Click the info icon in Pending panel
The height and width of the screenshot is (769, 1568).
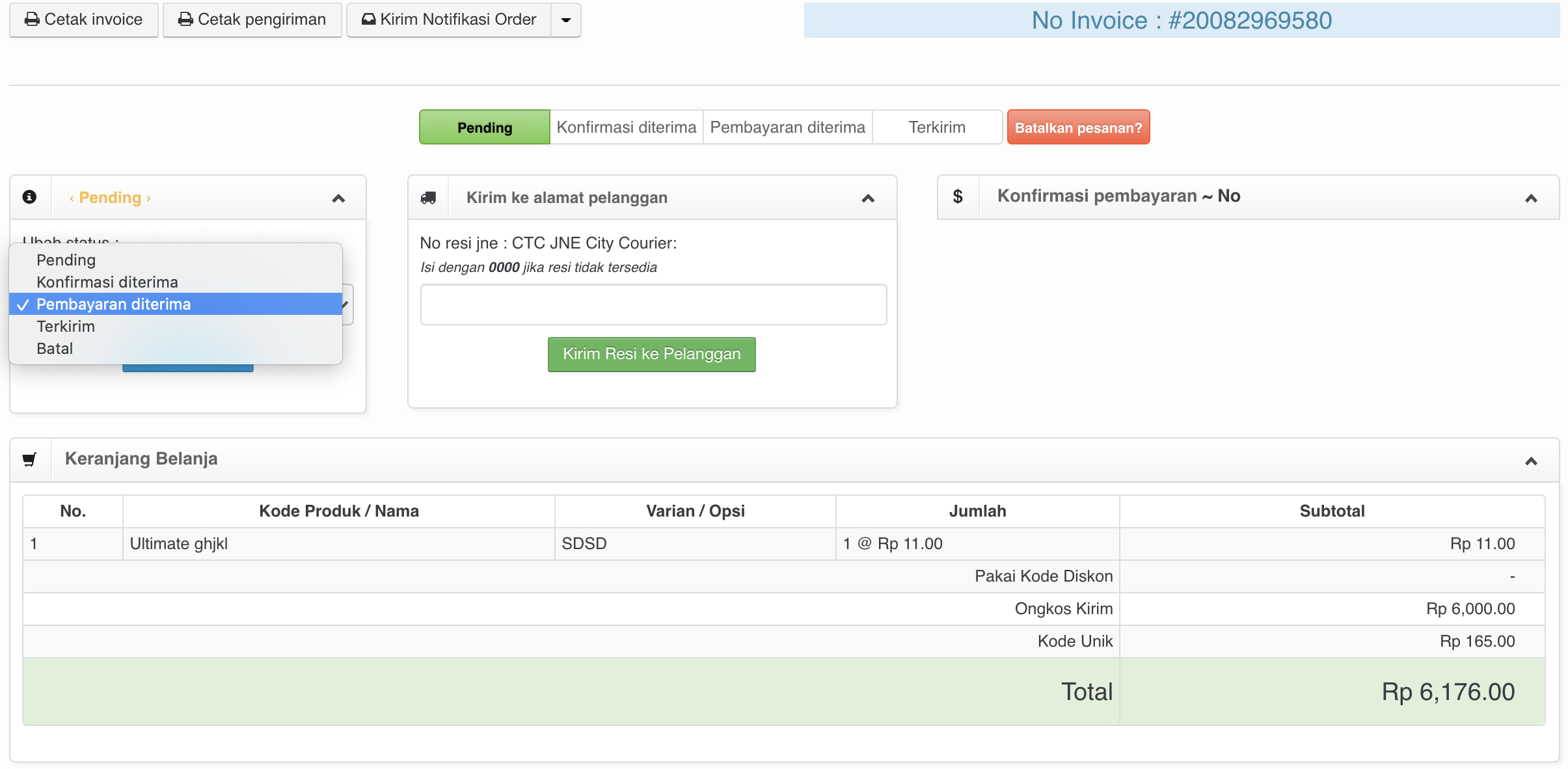pos(30,197)
